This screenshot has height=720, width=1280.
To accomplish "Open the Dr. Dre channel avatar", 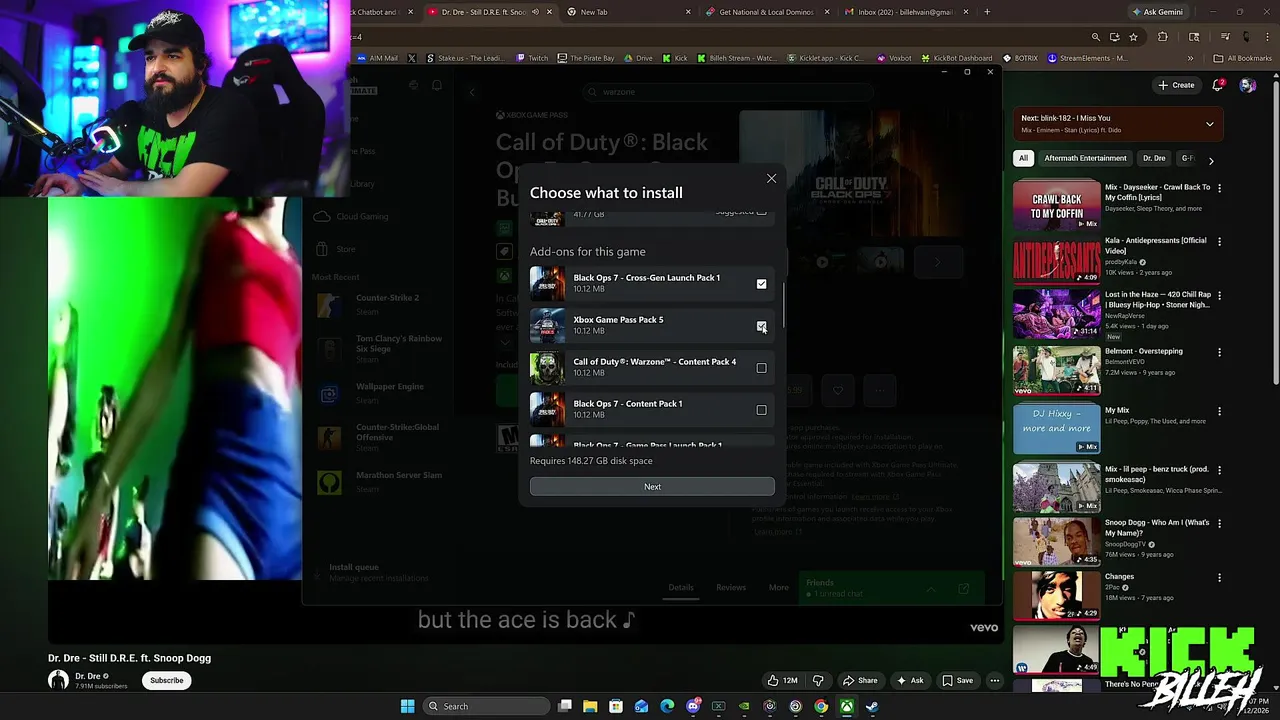I will point(58,680).
